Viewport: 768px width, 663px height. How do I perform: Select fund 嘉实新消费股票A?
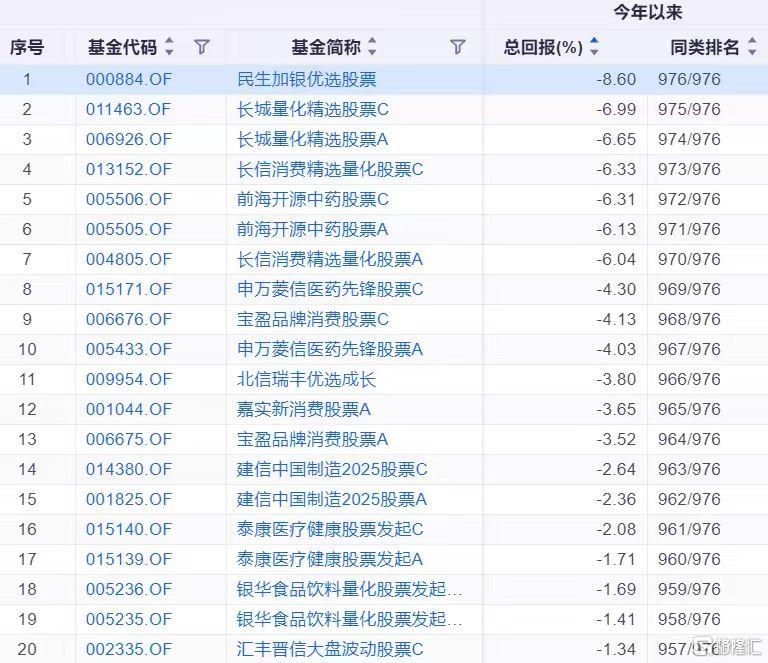(304, 410)
